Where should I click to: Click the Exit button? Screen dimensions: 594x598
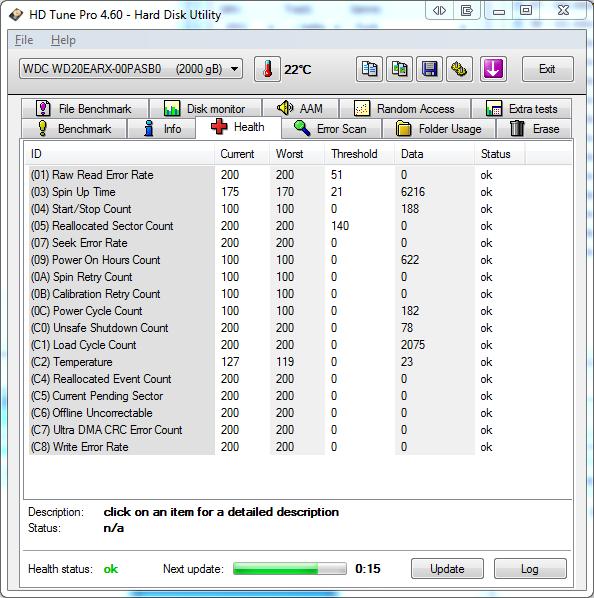click(547, 69)
